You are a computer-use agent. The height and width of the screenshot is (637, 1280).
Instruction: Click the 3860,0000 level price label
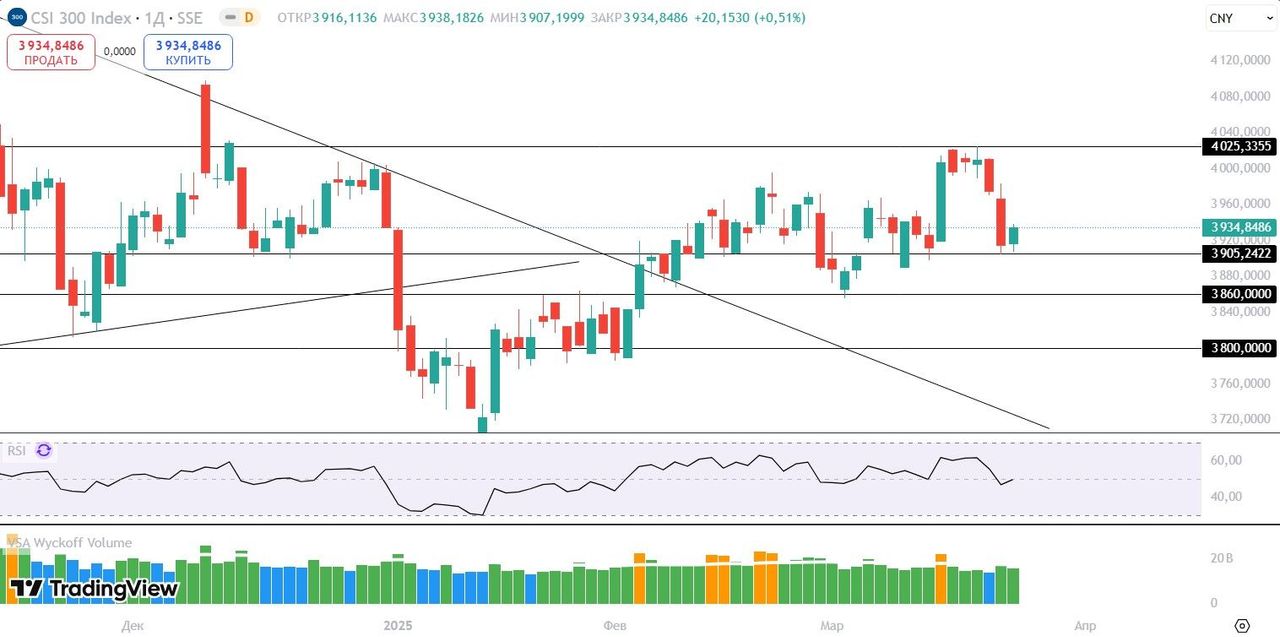pyautogui.click(x=1240, y=294)
